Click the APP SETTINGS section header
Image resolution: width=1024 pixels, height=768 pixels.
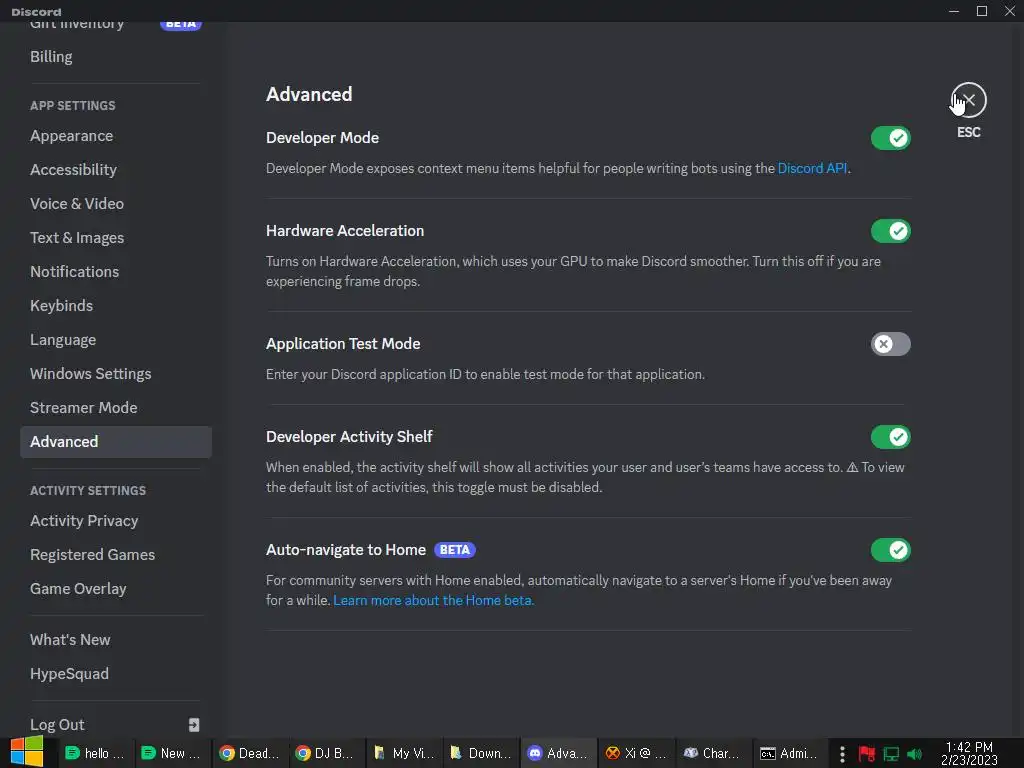[x=72, y=105]
